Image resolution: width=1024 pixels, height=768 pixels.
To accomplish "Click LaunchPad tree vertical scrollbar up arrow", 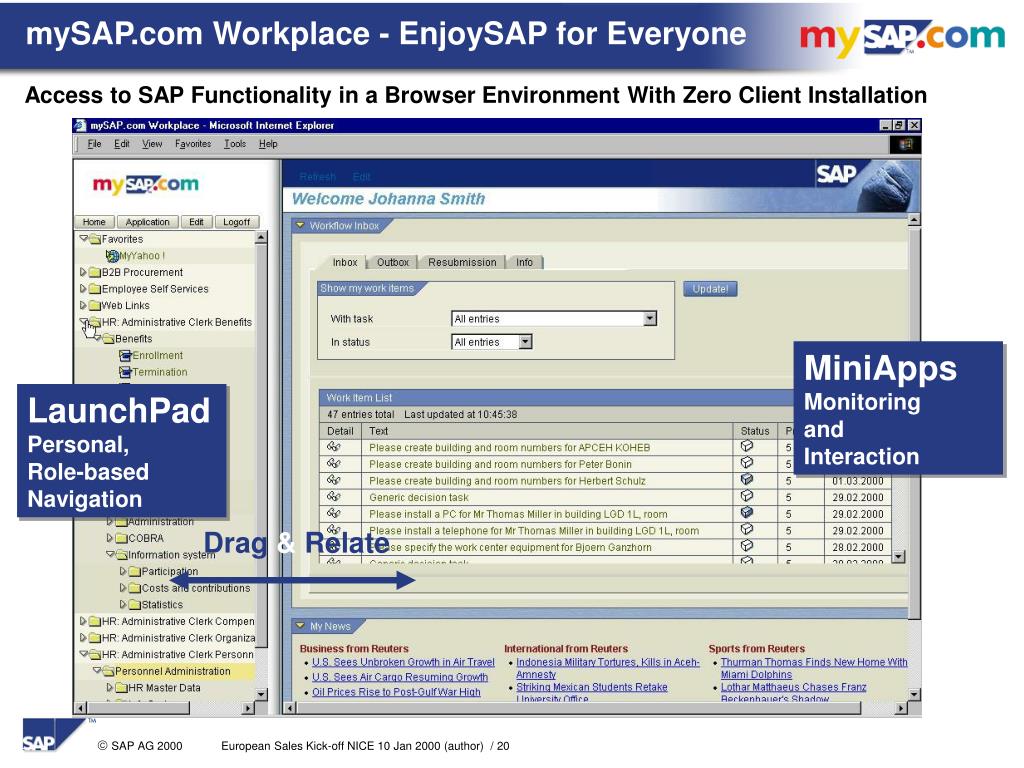I will [x=261, y=238].
